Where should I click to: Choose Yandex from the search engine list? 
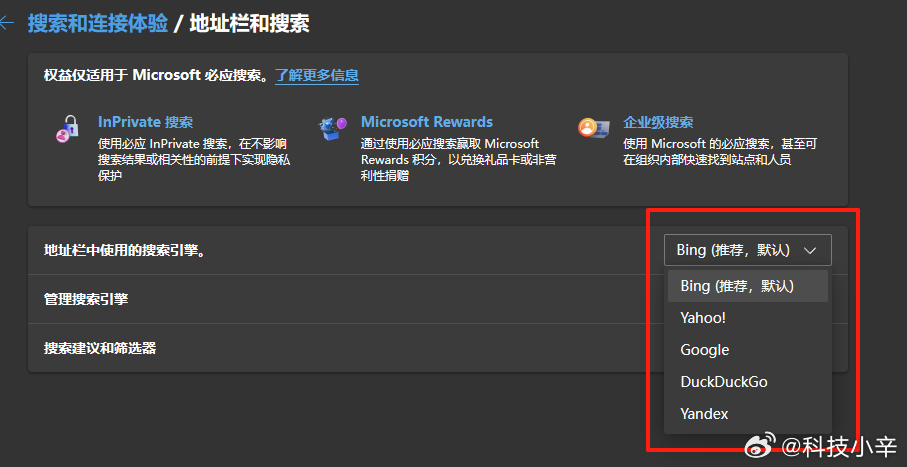coord(747,414)
